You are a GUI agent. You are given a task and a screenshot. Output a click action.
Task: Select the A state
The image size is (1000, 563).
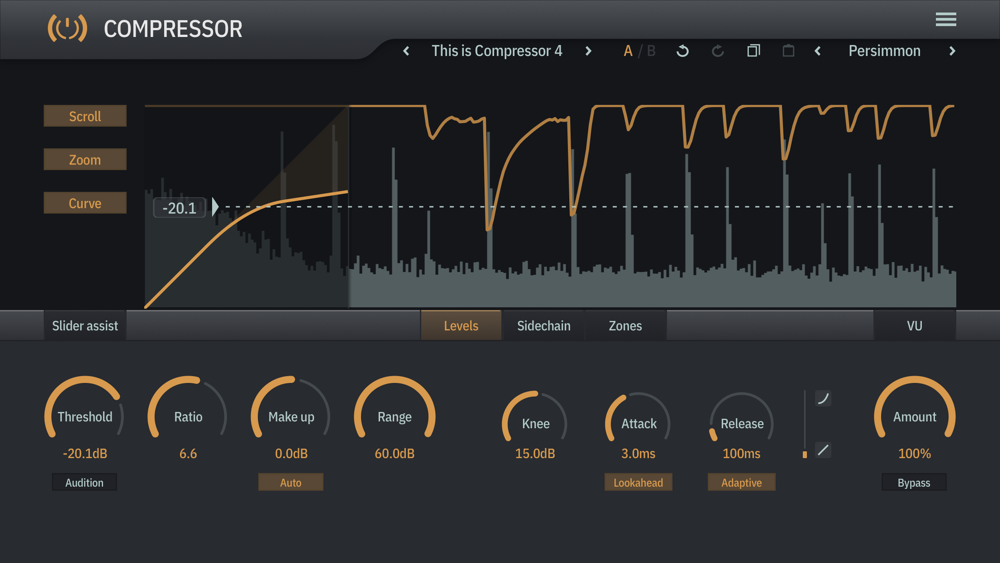(628, 51)
